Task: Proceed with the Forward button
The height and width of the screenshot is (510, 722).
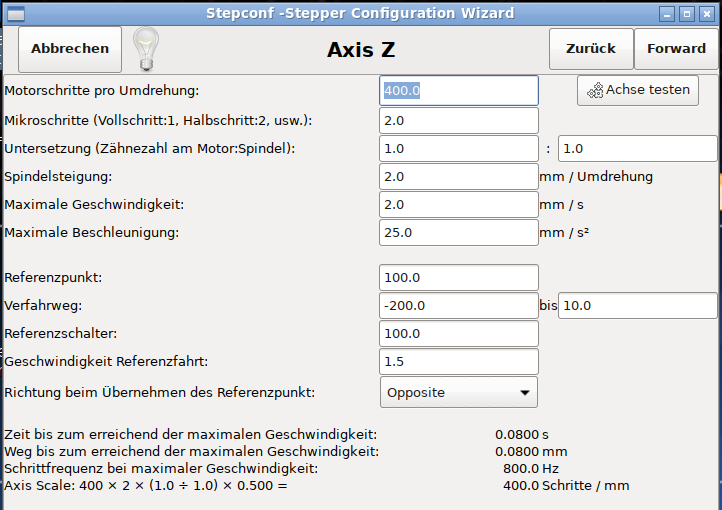Action: coord(676,48)
